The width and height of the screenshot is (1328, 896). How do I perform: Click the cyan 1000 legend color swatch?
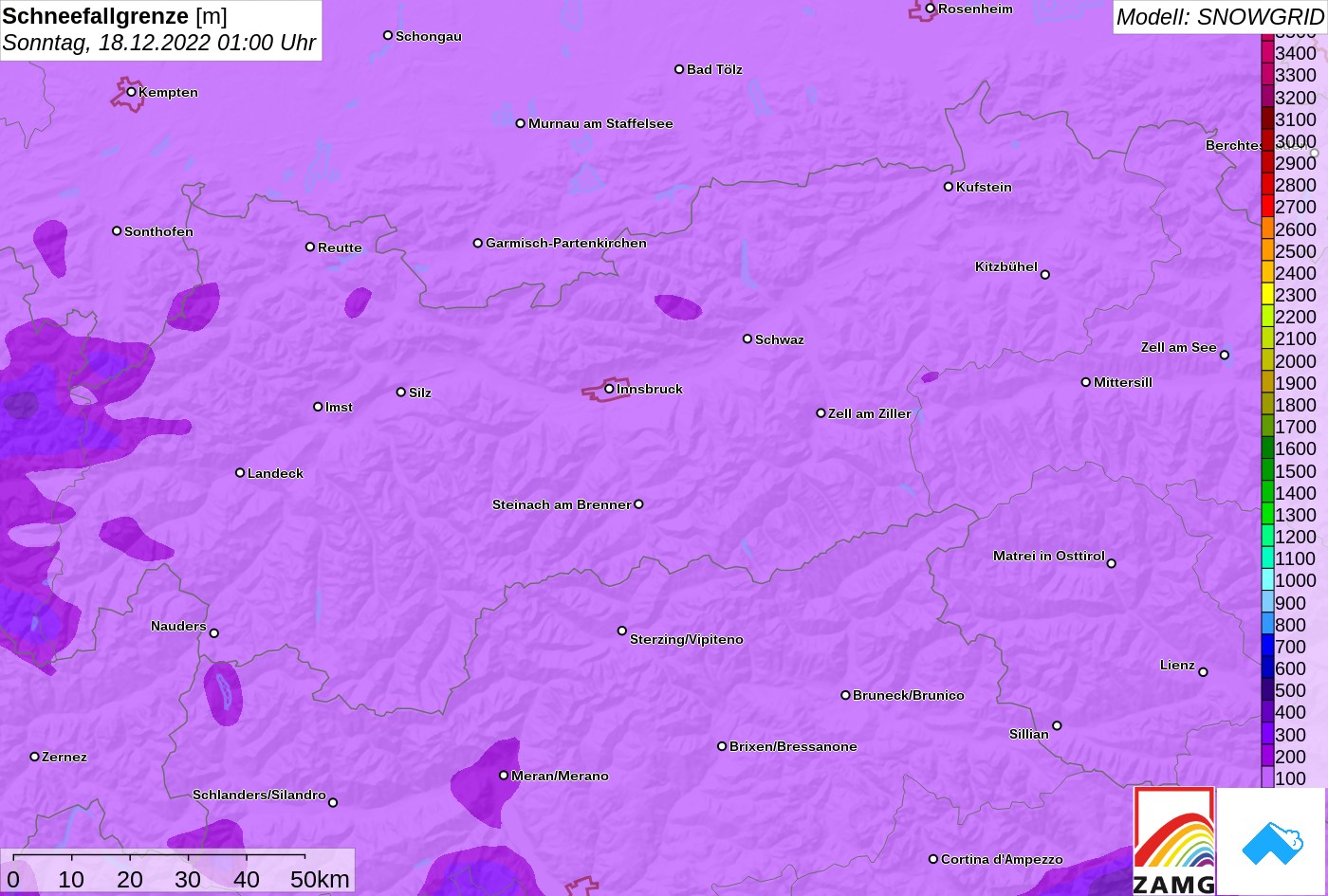point(1267,580)
